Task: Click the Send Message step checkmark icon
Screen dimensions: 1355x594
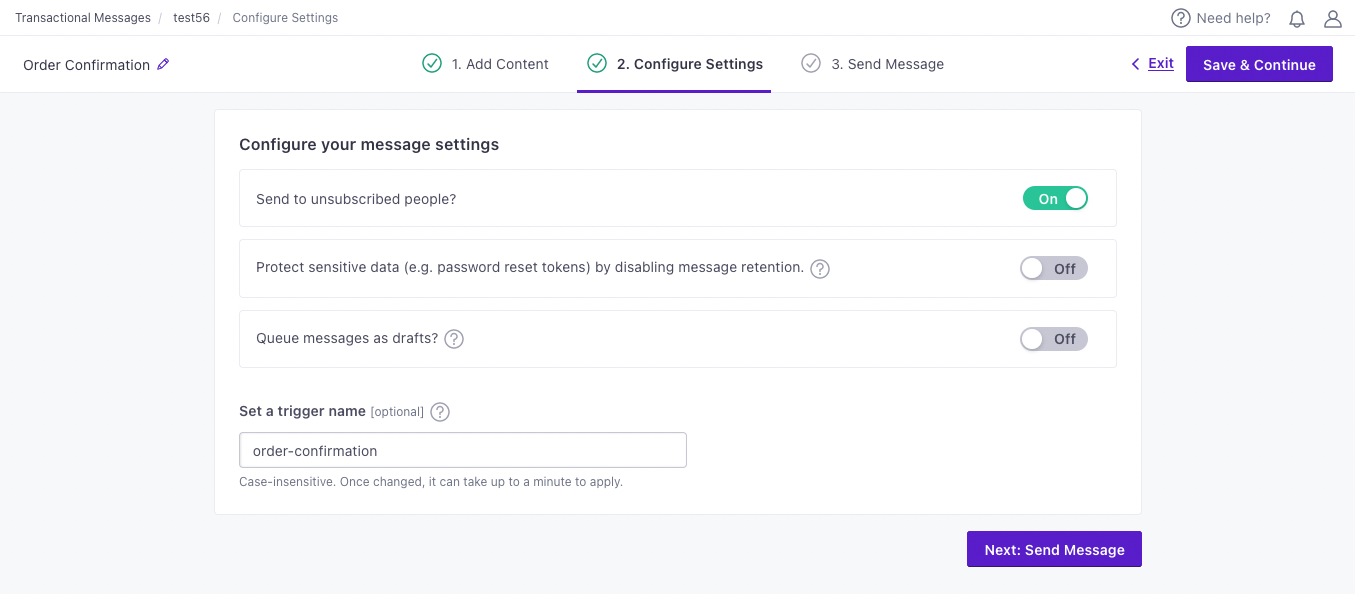Action: point(811,63)
